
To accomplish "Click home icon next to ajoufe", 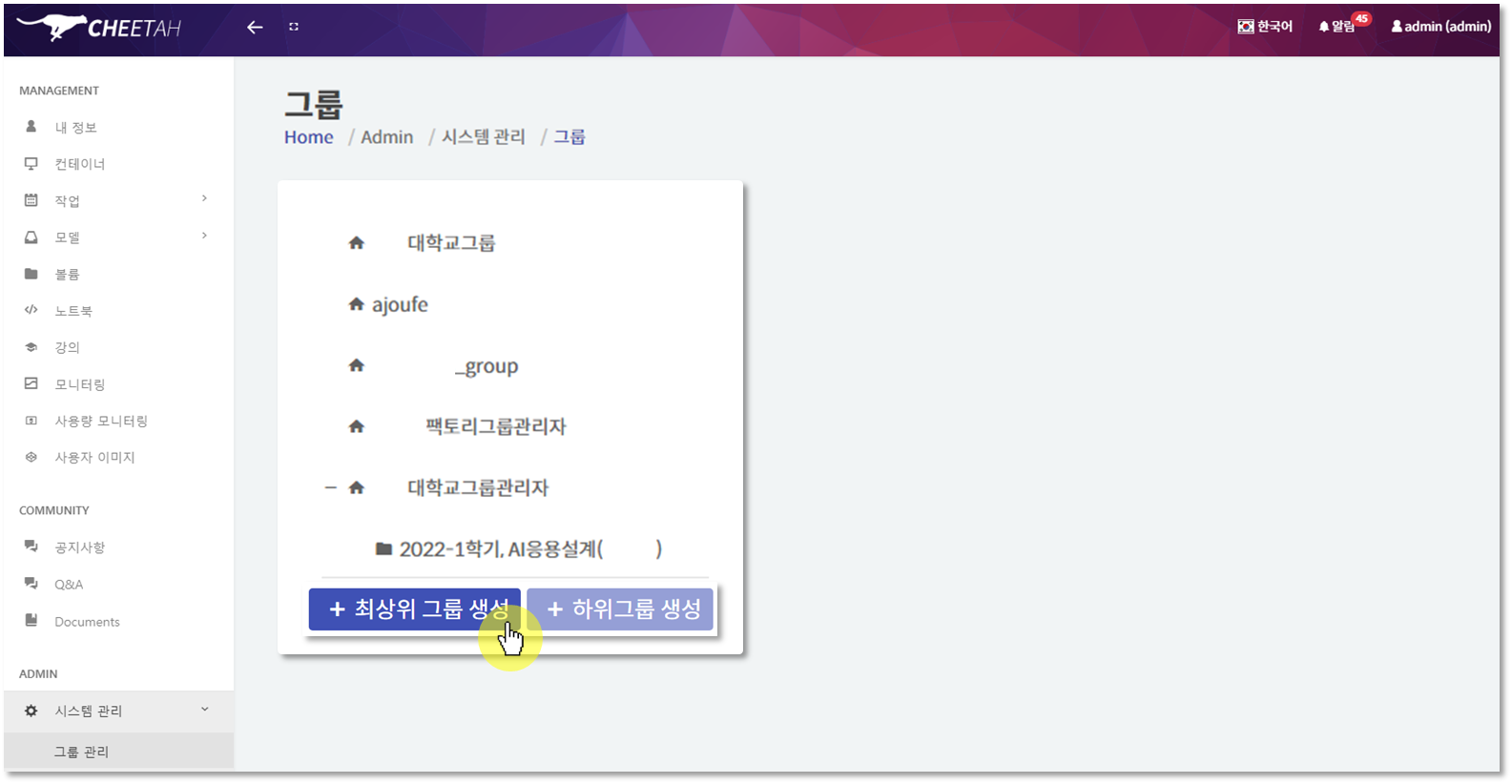I will [x=357, y=304].
